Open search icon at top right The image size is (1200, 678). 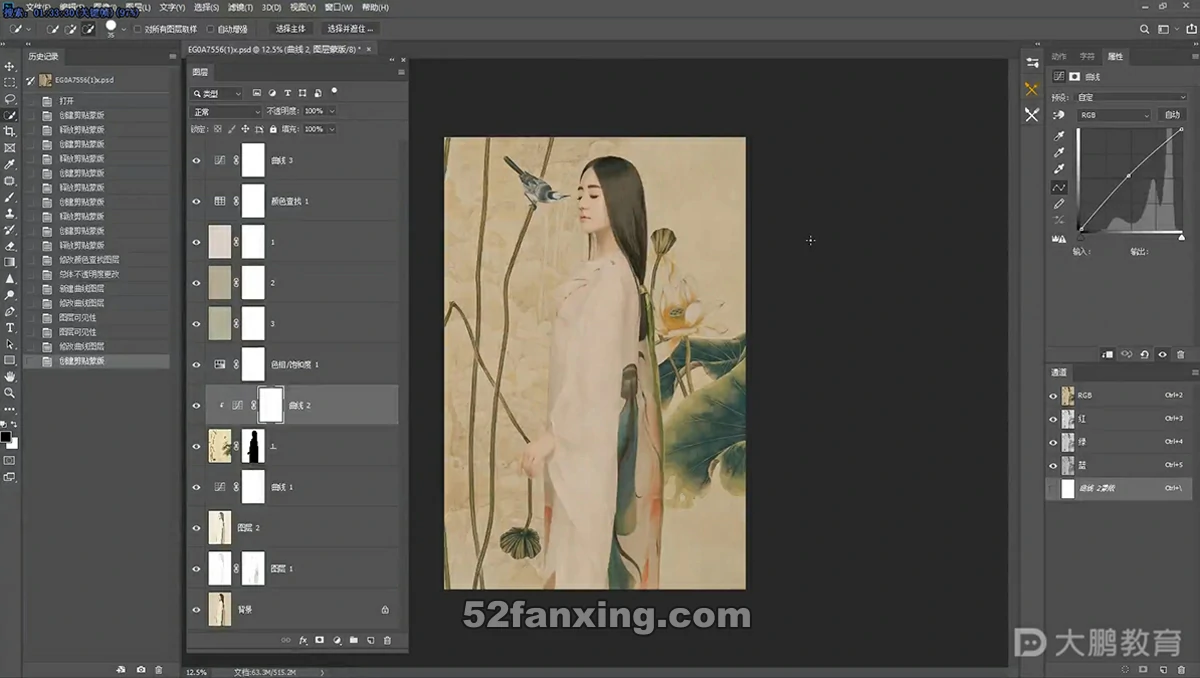click(1145, 29)
